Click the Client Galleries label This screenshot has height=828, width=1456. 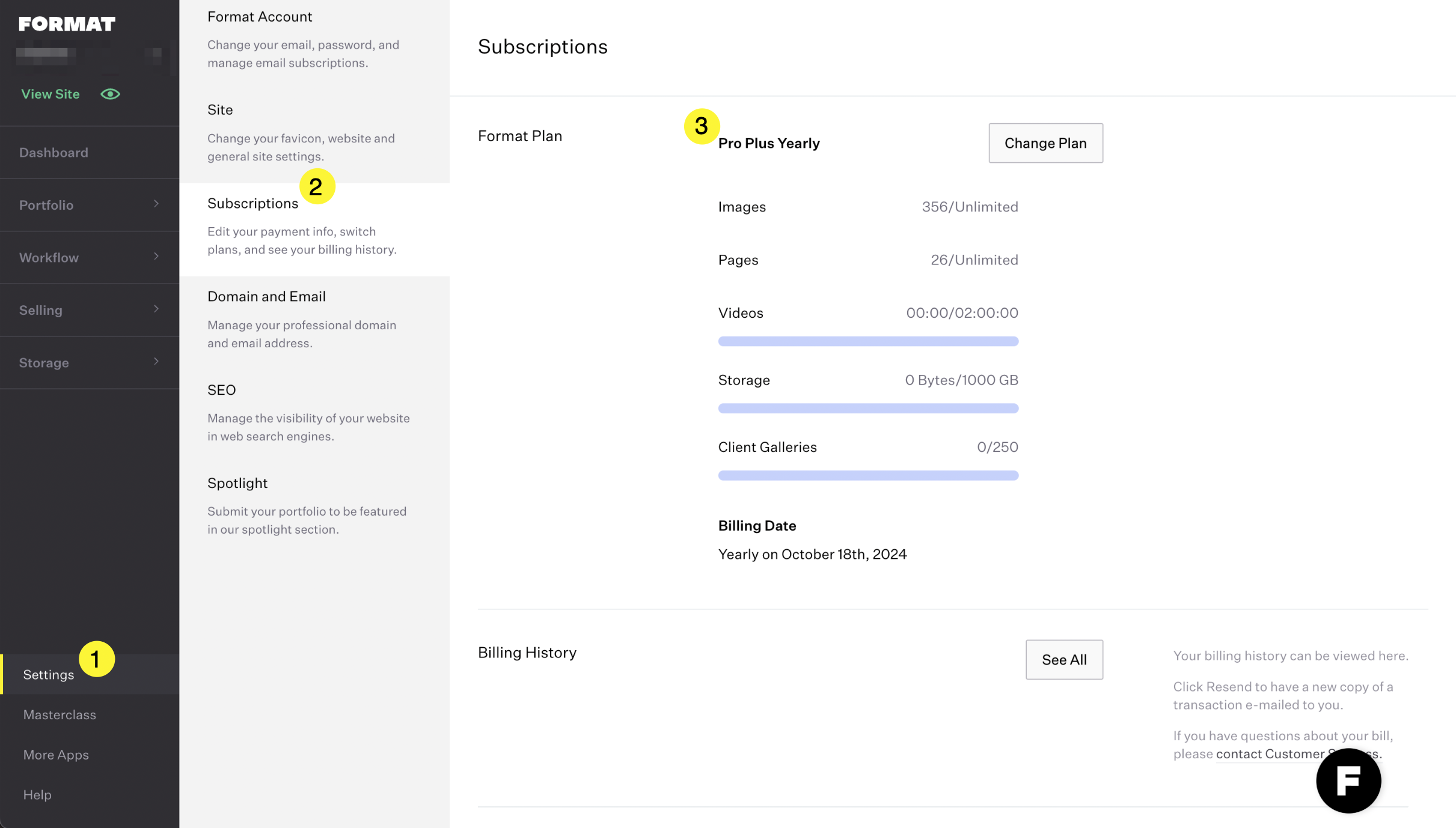tap(767, 447)
